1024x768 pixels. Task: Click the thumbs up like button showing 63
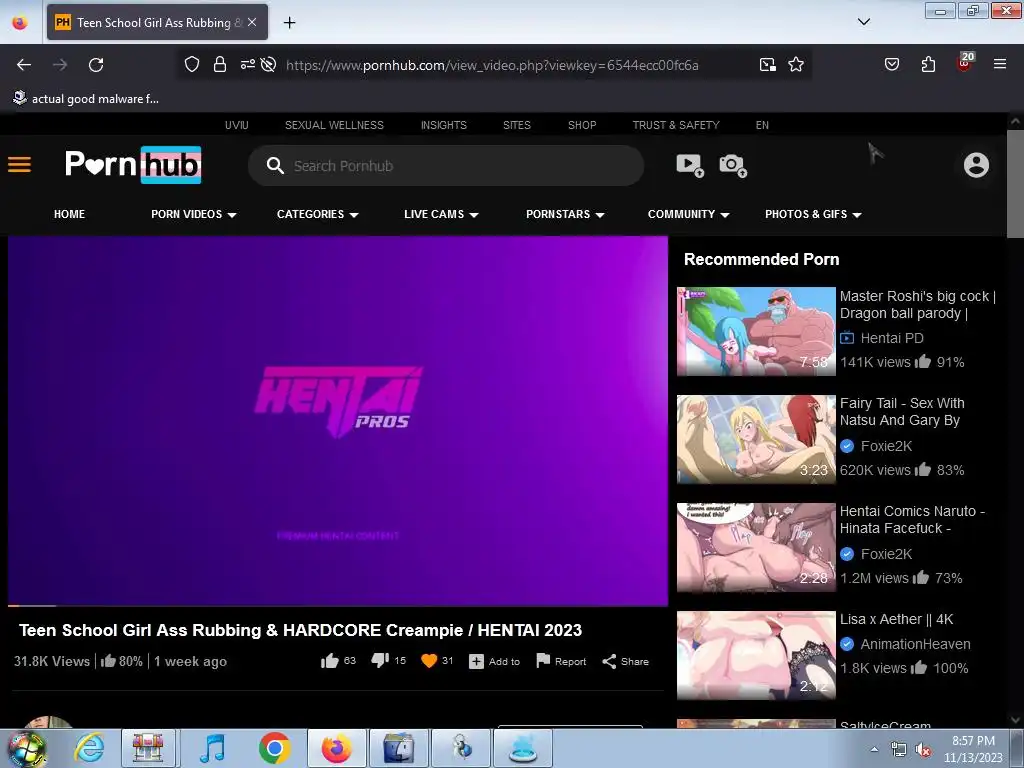(x=338, y=661)
